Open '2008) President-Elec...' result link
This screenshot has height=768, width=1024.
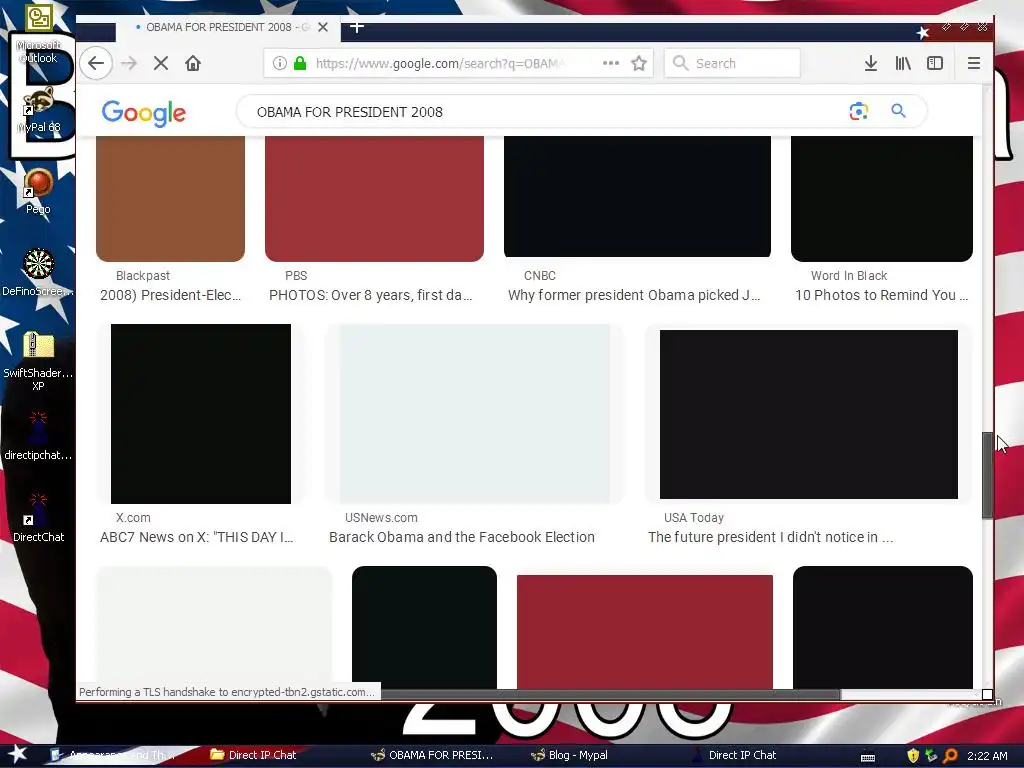(170, 295)
